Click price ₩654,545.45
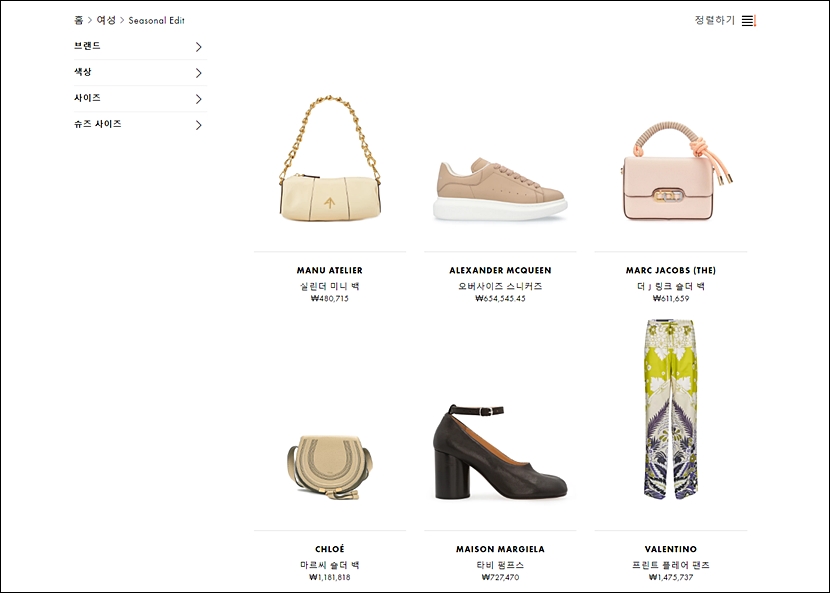This screenshot has height=593, width=830. (x=500, y=298)
